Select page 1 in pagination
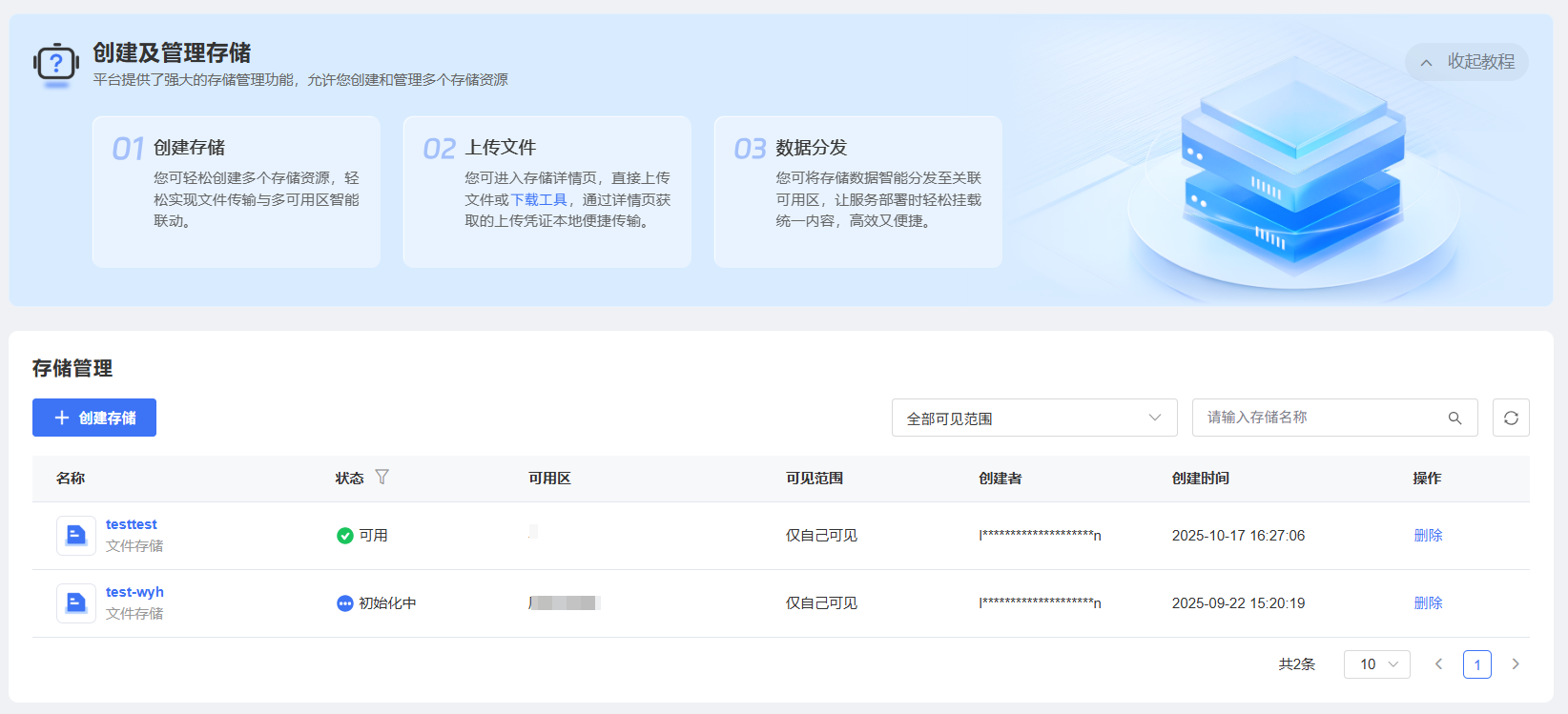Screen dimensions: 1568x714 1476,663
